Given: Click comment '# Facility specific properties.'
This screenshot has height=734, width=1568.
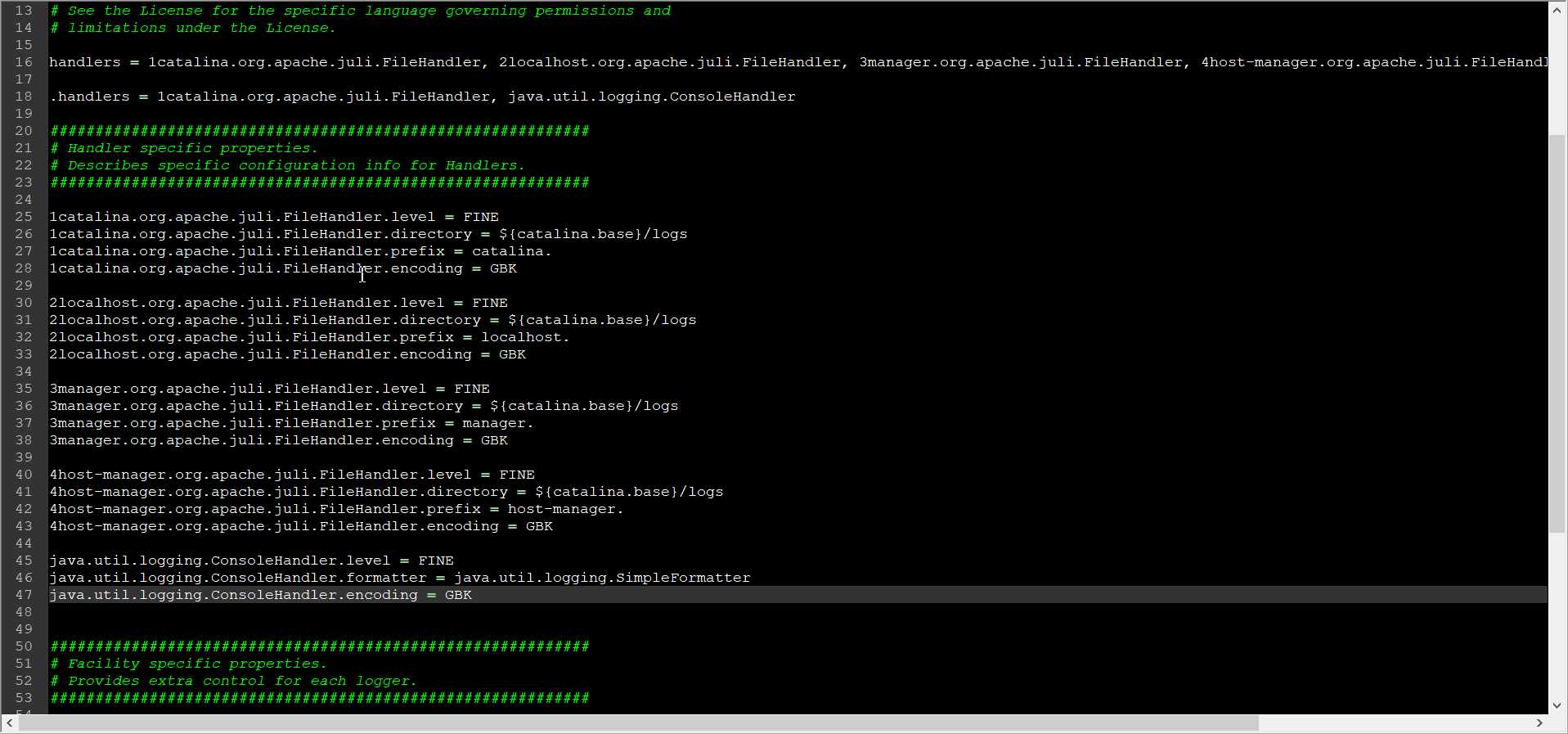Looking at the screenshot, I should [188, 664].
